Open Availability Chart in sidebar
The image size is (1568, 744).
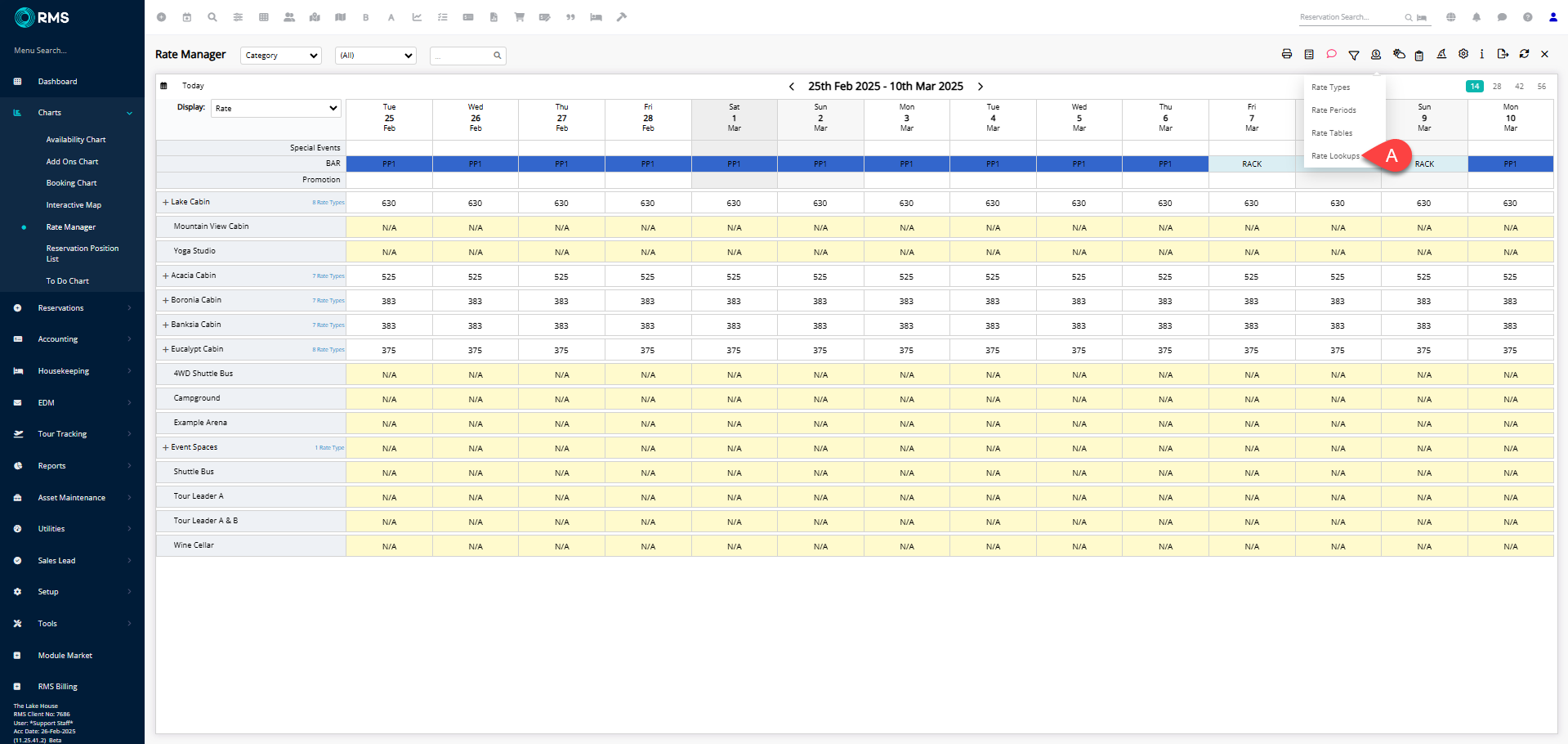(x=76, y=140)
